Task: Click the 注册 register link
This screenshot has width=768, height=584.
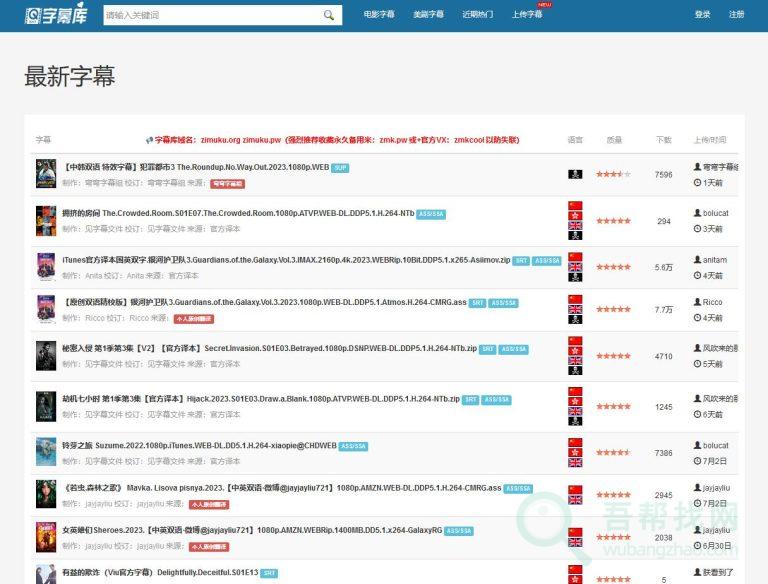Action: click(736, 15)
